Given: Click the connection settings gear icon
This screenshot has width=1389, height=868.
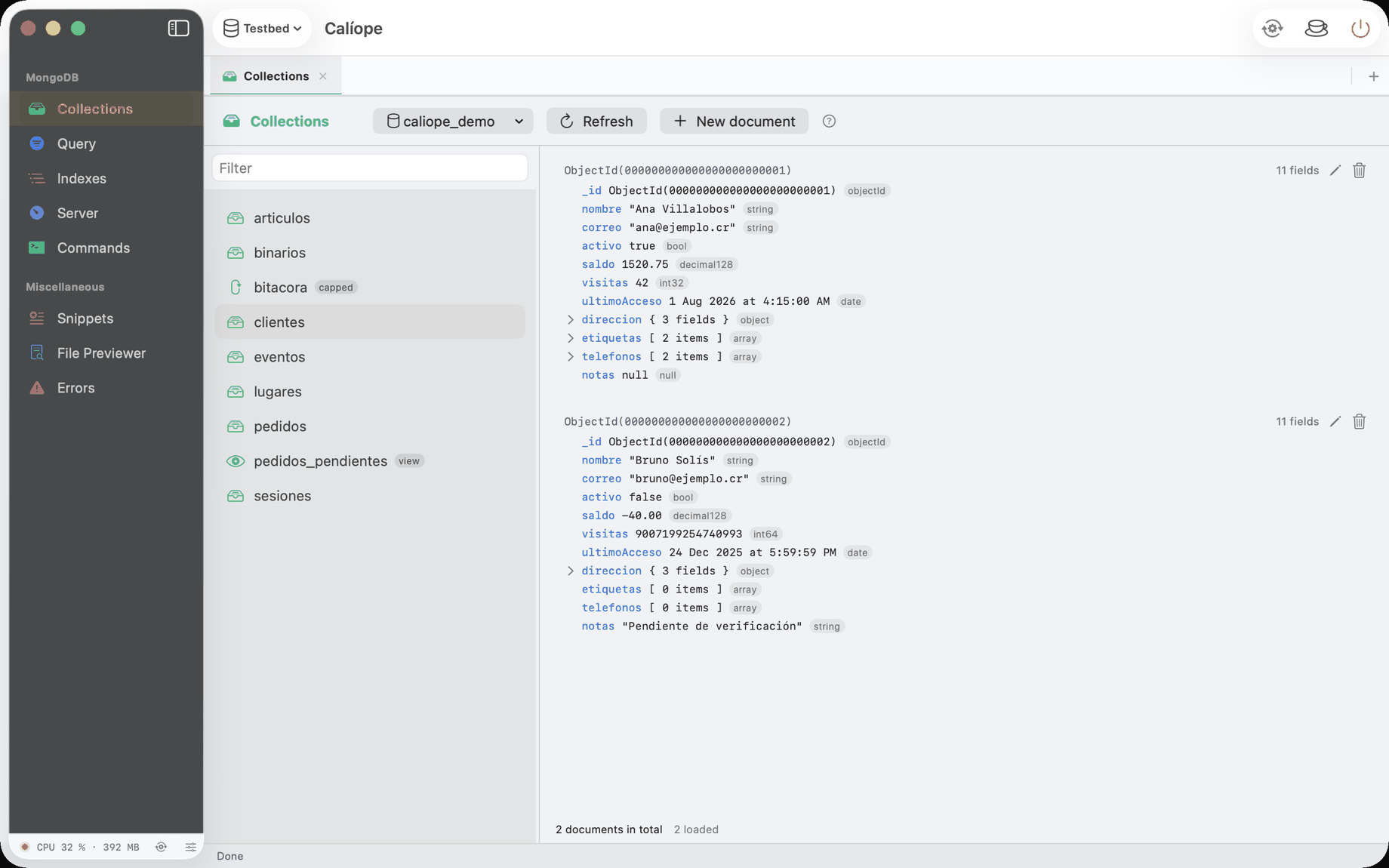Looking at the screenshot, I should [x=1273, y=29].
